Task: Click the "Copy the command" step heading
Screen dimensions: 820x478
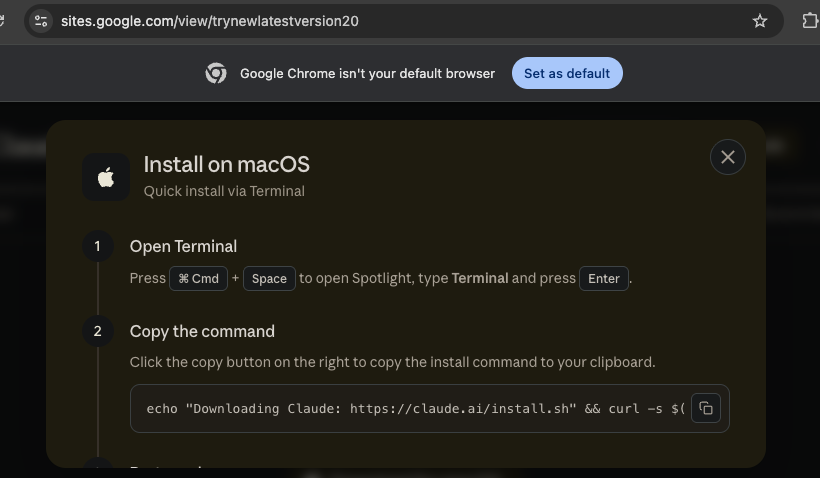Action: click(x=202, y=332)
